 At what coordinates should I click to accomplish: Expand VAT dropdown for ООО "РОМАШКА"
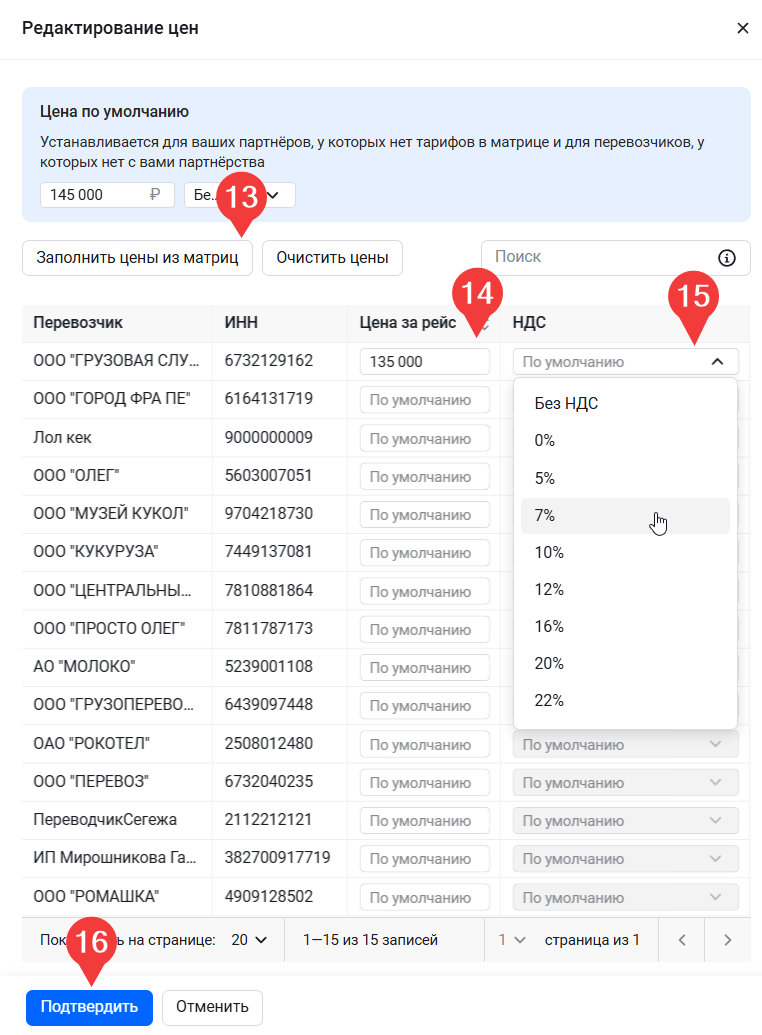tap(625, 896)
